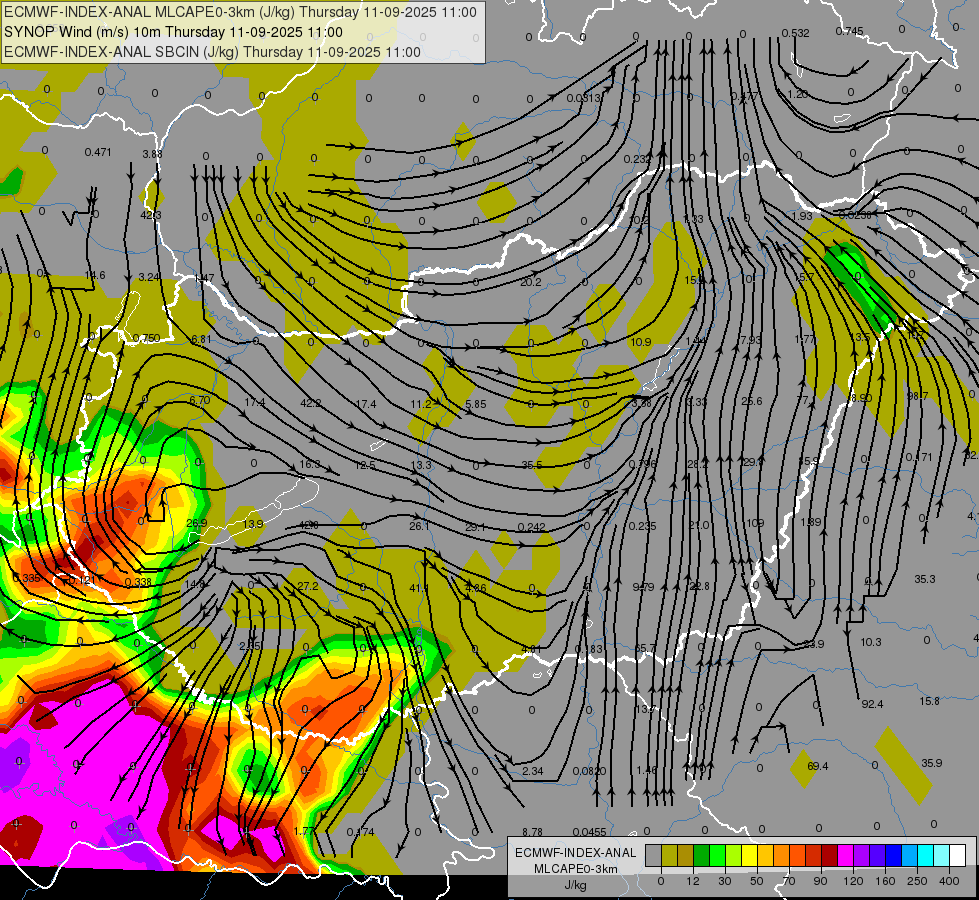
Task: Click the '4.26' value on the map
Action: pos(476,588)
